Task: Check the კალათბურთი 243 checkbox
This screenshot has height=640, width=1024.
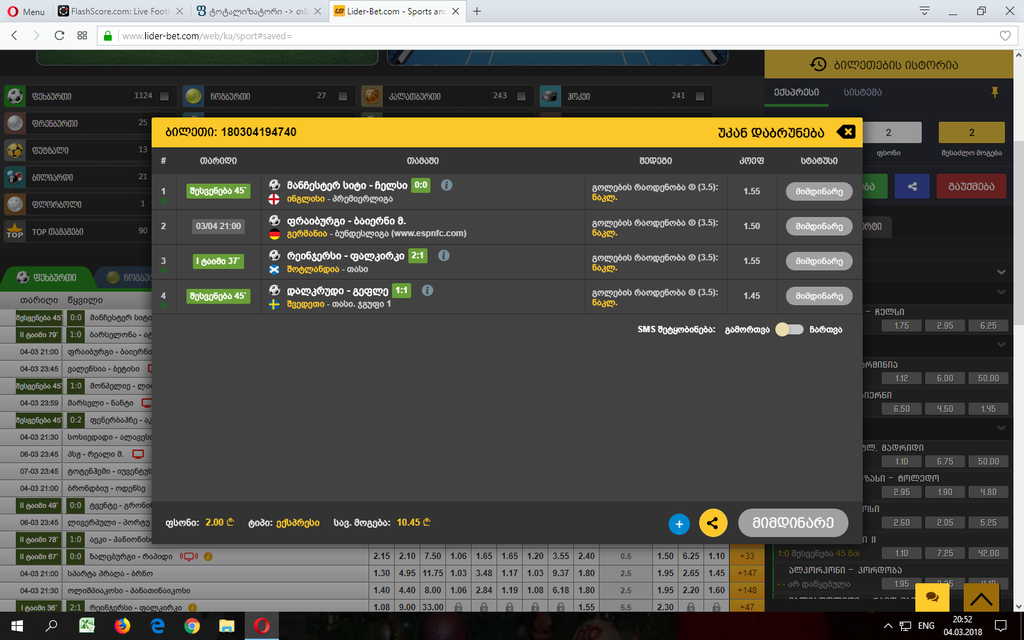Action: coord(521,96)
